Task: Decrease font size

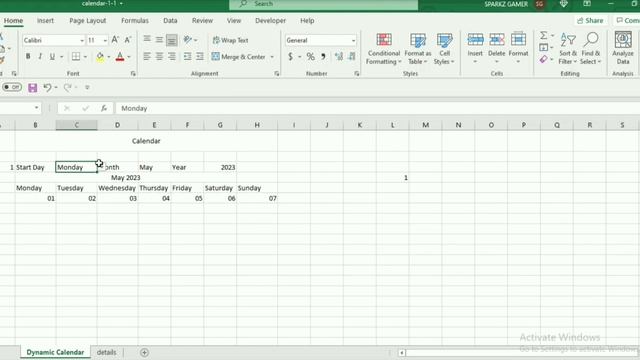Action: [128, 40]
